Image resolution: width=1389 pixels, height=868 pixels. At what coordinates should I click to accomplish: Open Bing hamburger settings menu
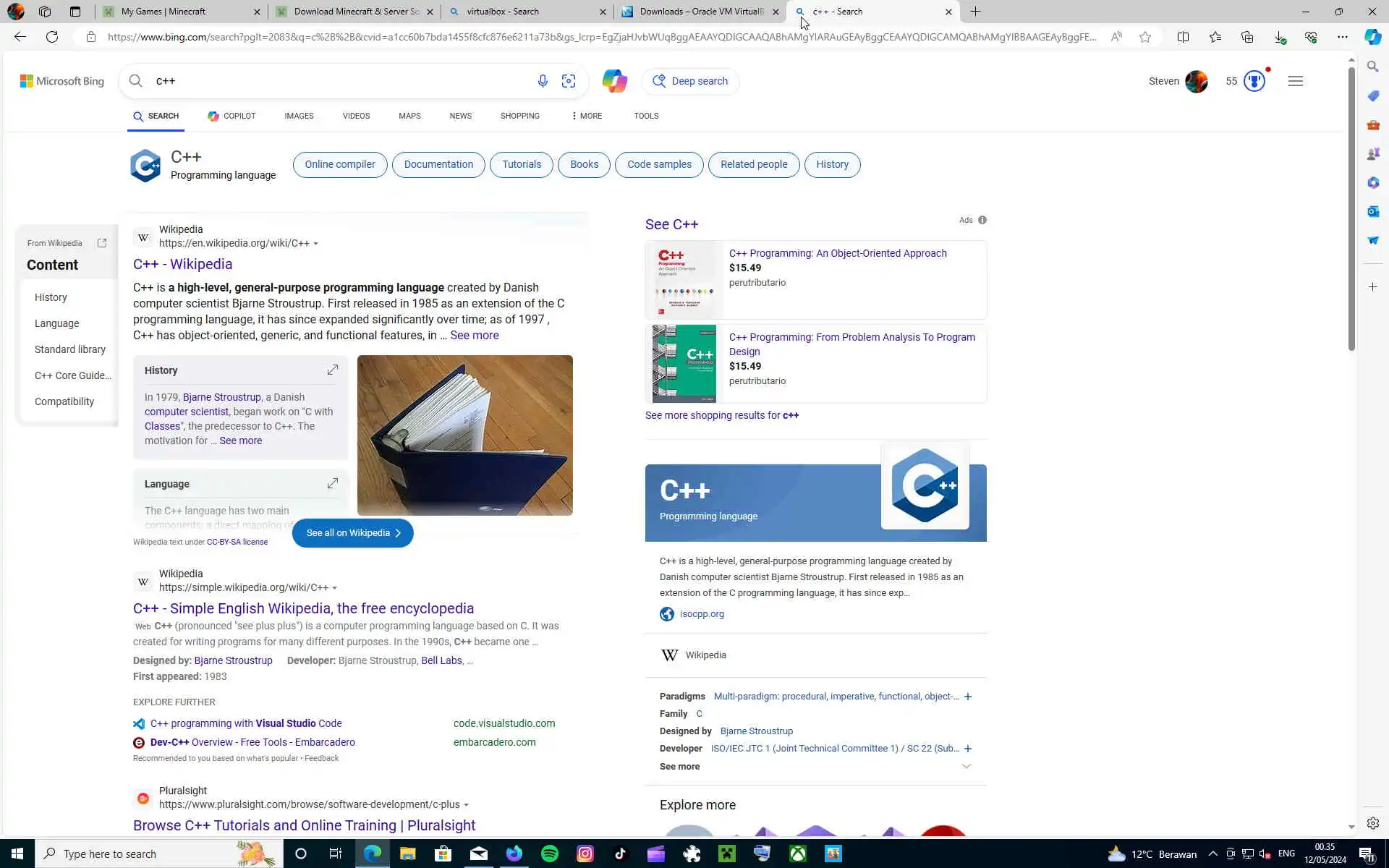1295,81
